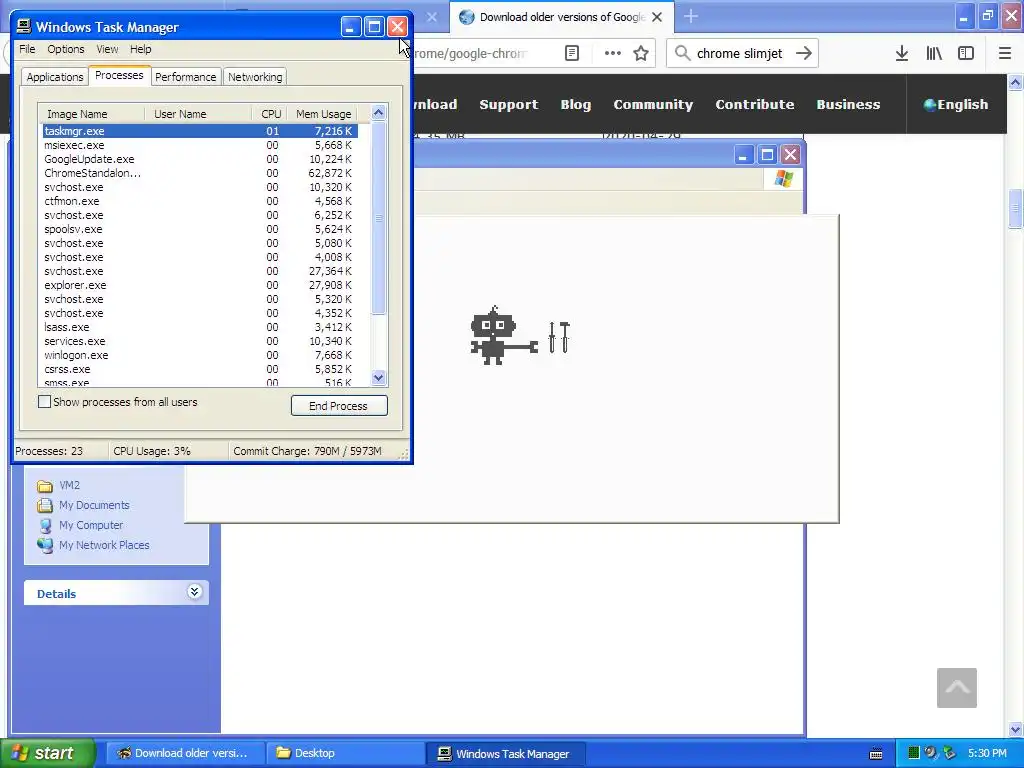Click the chrome slimjet search field
The image size is (1024, 768).
coord(741,54)
